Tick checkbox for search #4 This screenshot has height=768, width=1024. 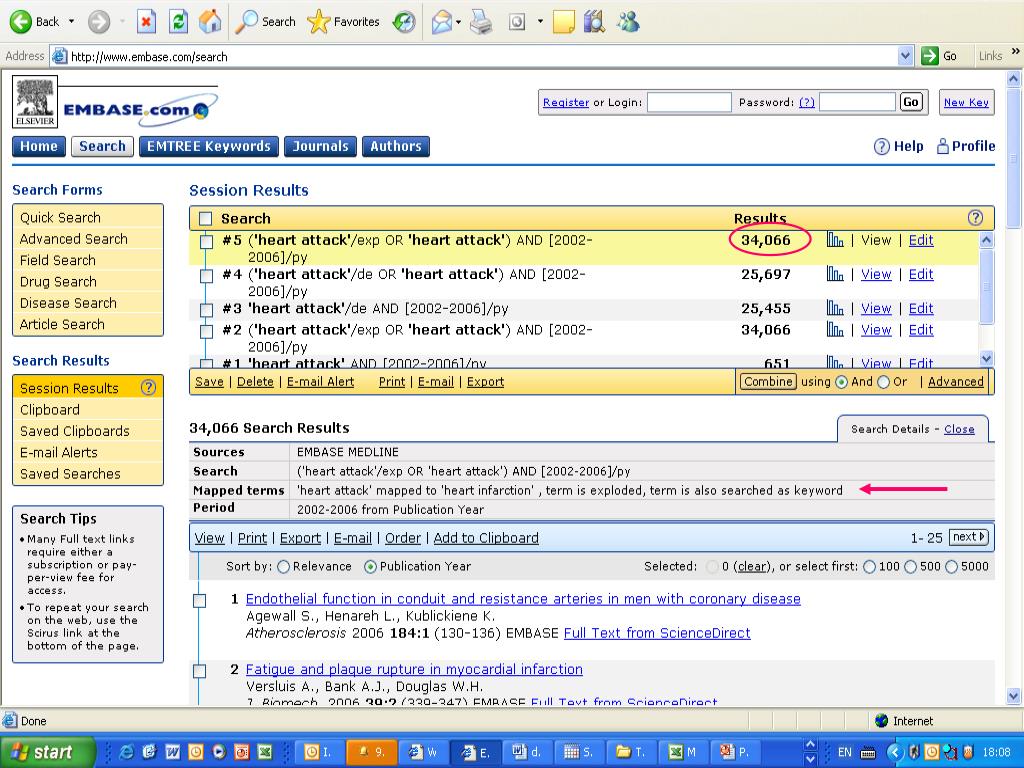coord(206,276)
